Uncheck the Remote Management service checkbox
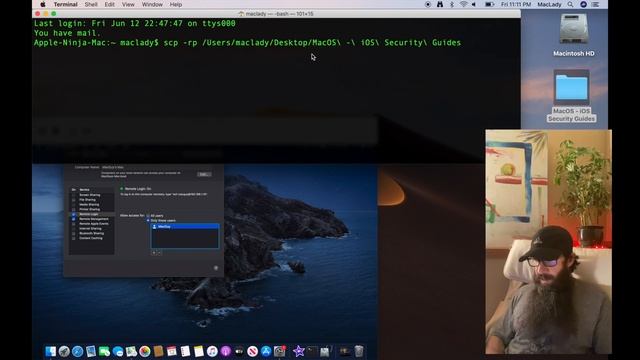640x360 pixels. coord(73,219)
